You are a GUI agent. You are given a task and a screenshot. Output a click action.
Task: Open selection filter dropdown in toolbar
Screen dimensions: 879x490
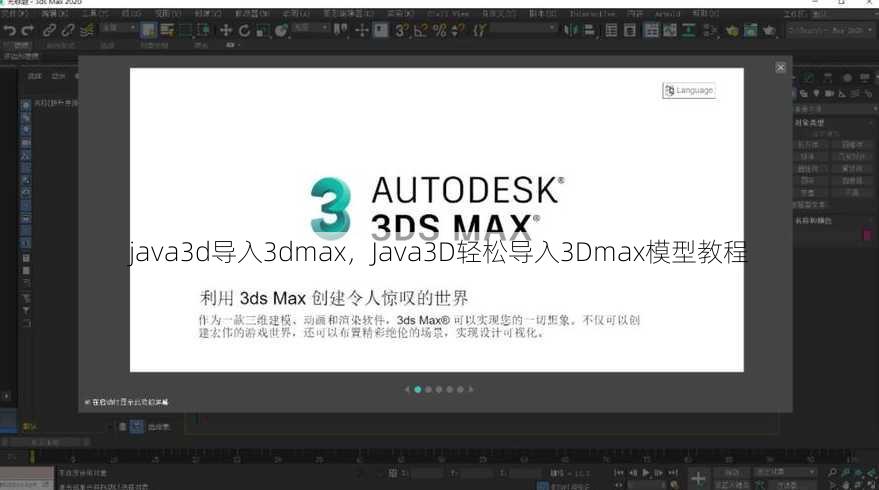coord(119,27)
